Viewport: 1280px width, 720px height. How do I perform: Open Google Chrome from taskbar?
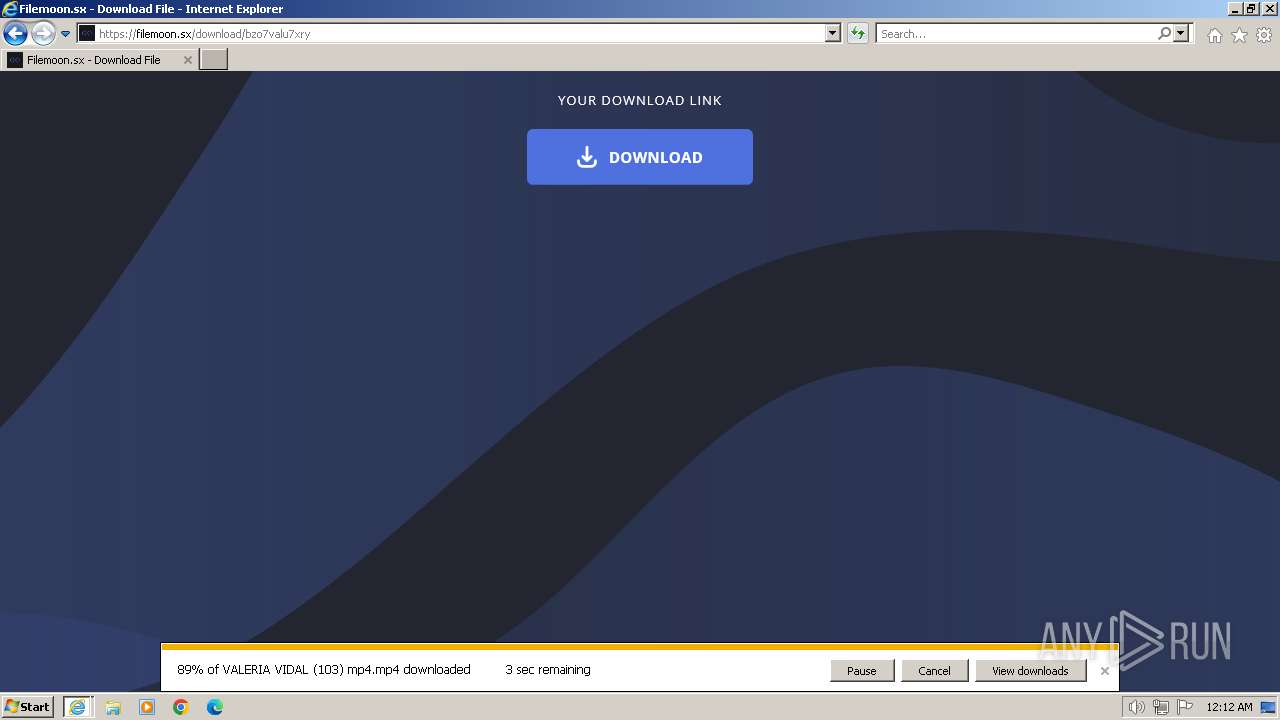181,707
